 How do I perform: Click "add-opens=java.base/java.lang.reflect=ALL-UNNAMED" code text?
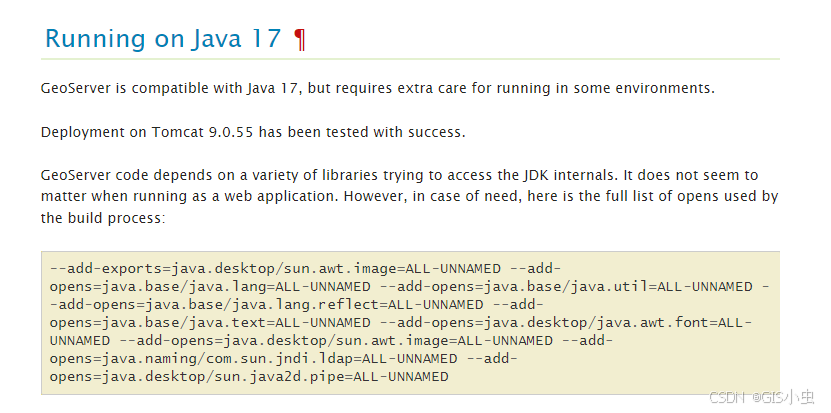pyautogui.click(x=271, y=305)
